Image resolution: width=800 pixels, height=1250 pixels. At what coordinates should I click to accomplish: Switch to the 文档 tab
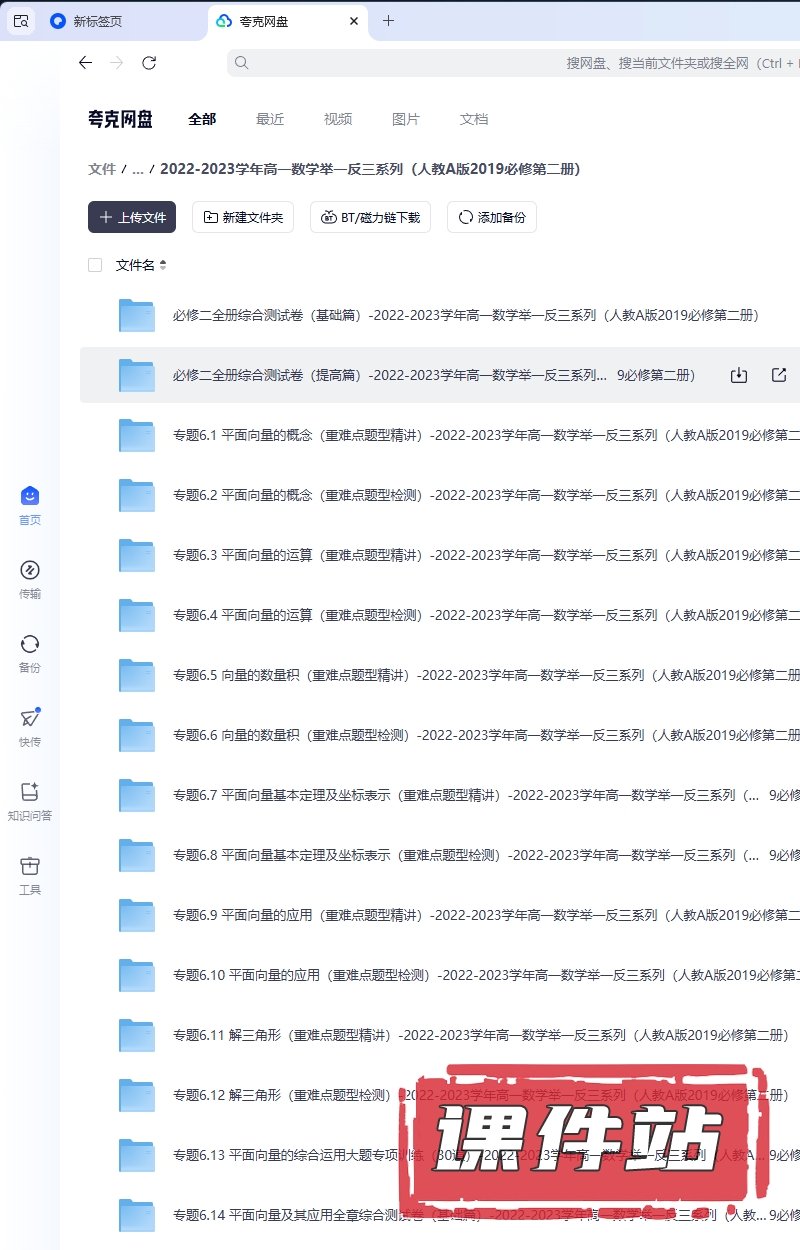474,119
